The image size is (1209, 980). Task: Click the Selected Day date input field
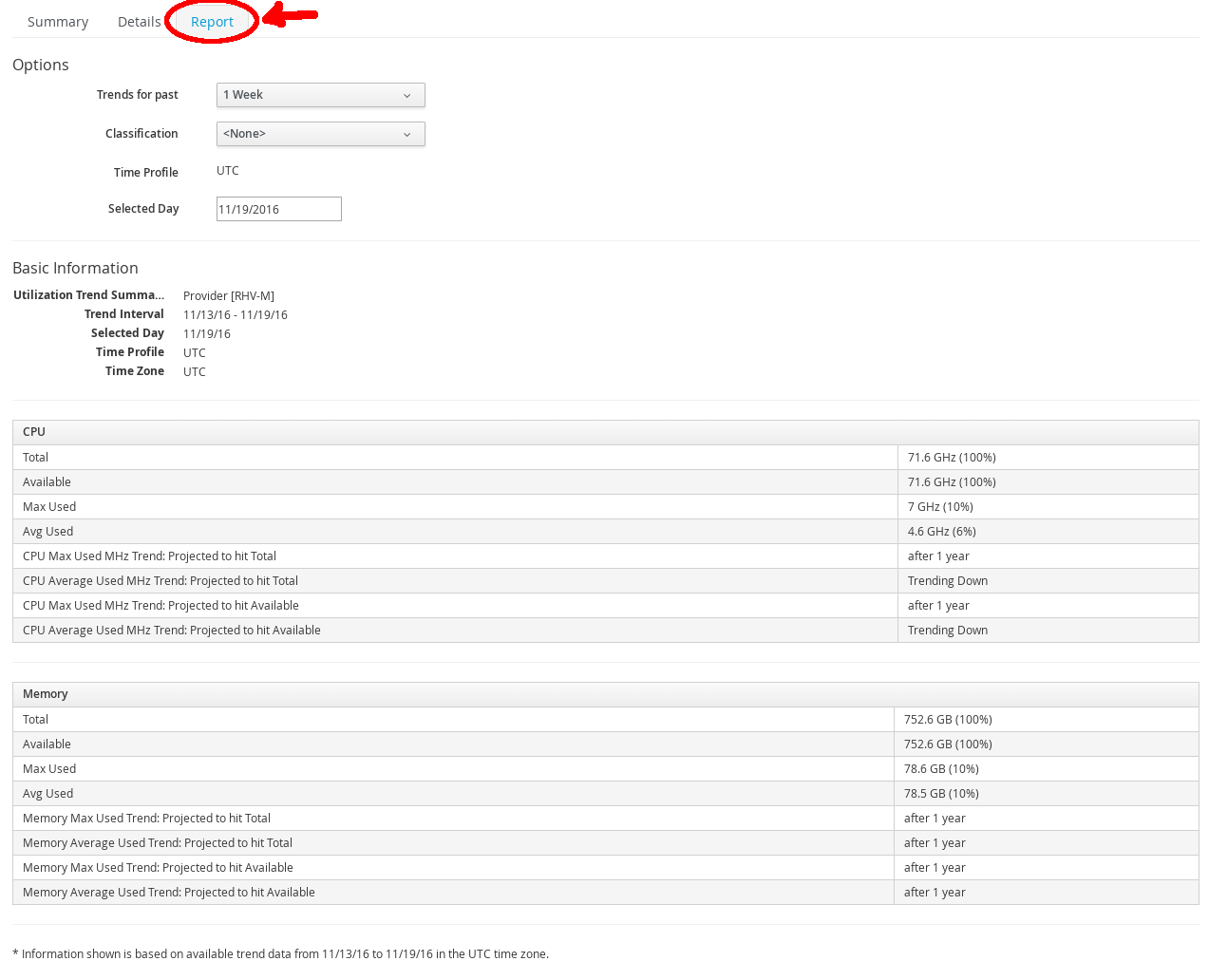(279, 209)
